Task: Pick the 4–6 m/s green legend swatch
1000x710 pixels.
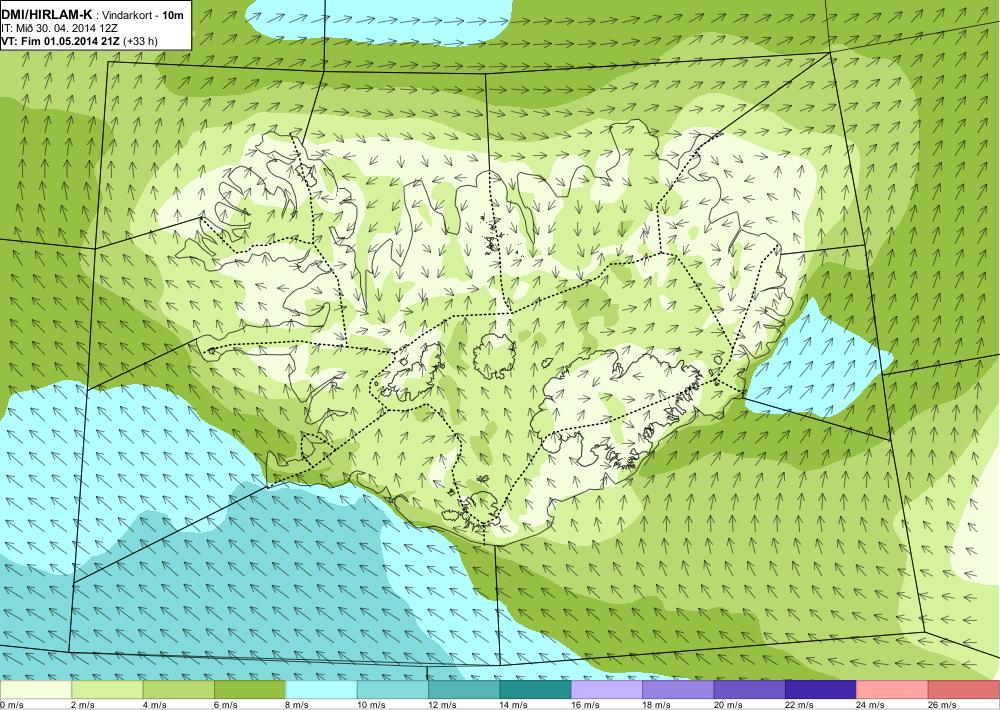Action: point(179,690)
